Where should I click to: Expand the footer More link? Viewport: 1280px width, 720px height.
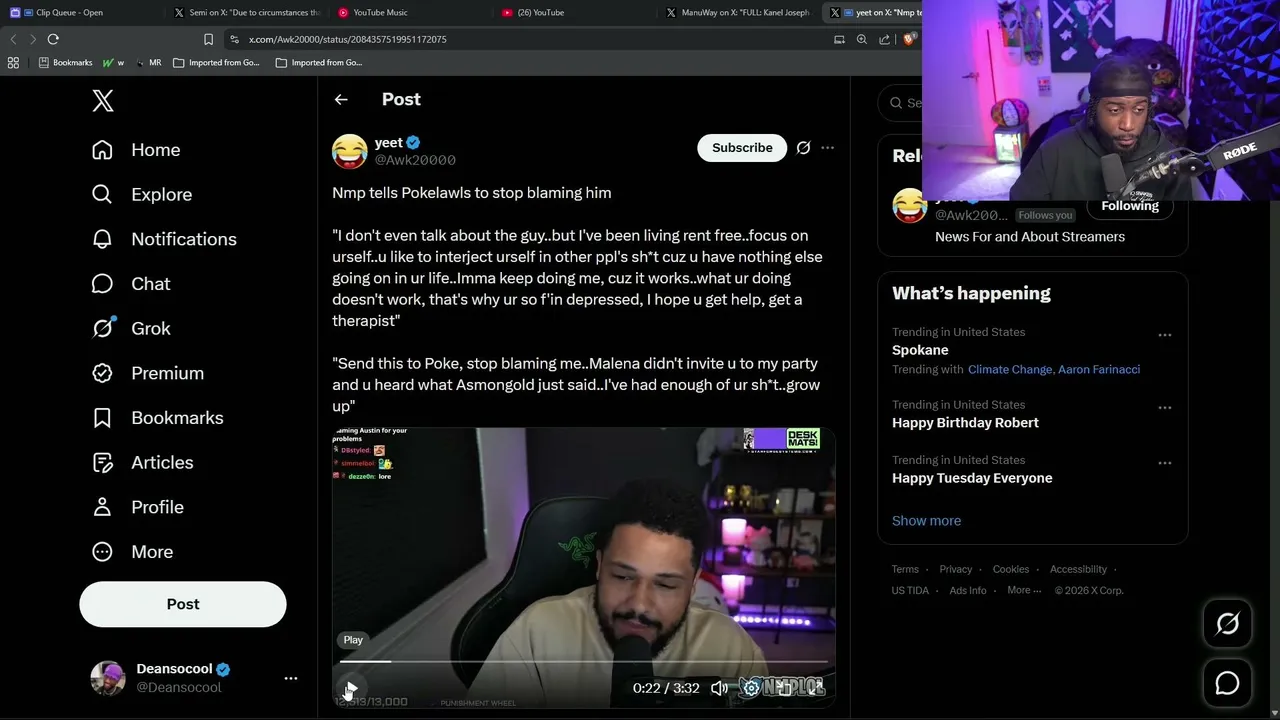click(1024, 590)
